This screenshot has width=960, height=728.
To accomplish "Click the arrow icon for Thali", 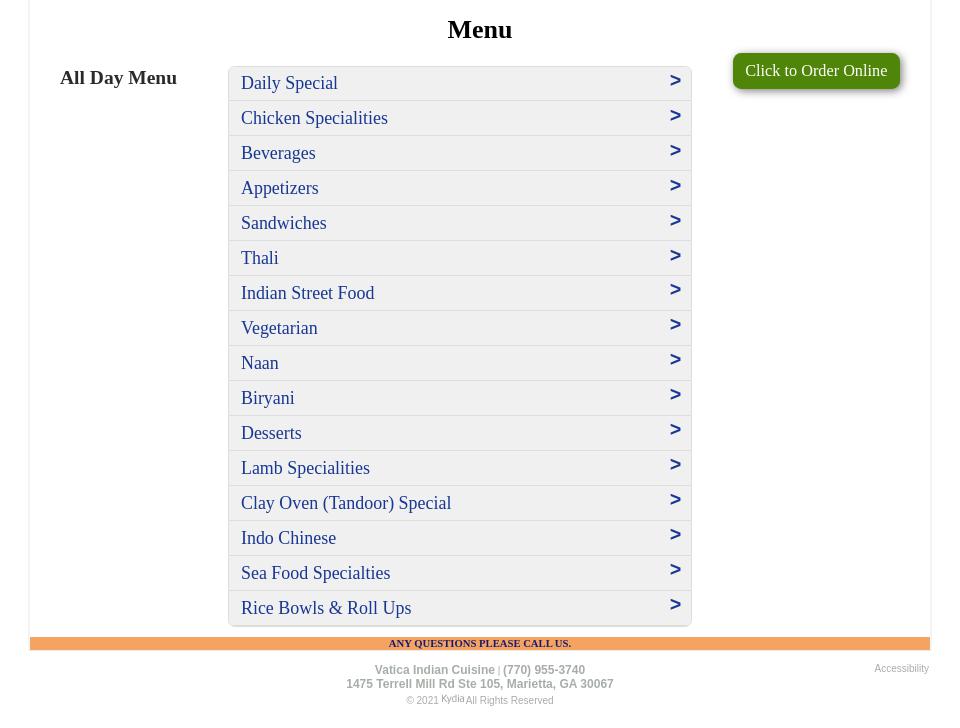I will 675,256.
